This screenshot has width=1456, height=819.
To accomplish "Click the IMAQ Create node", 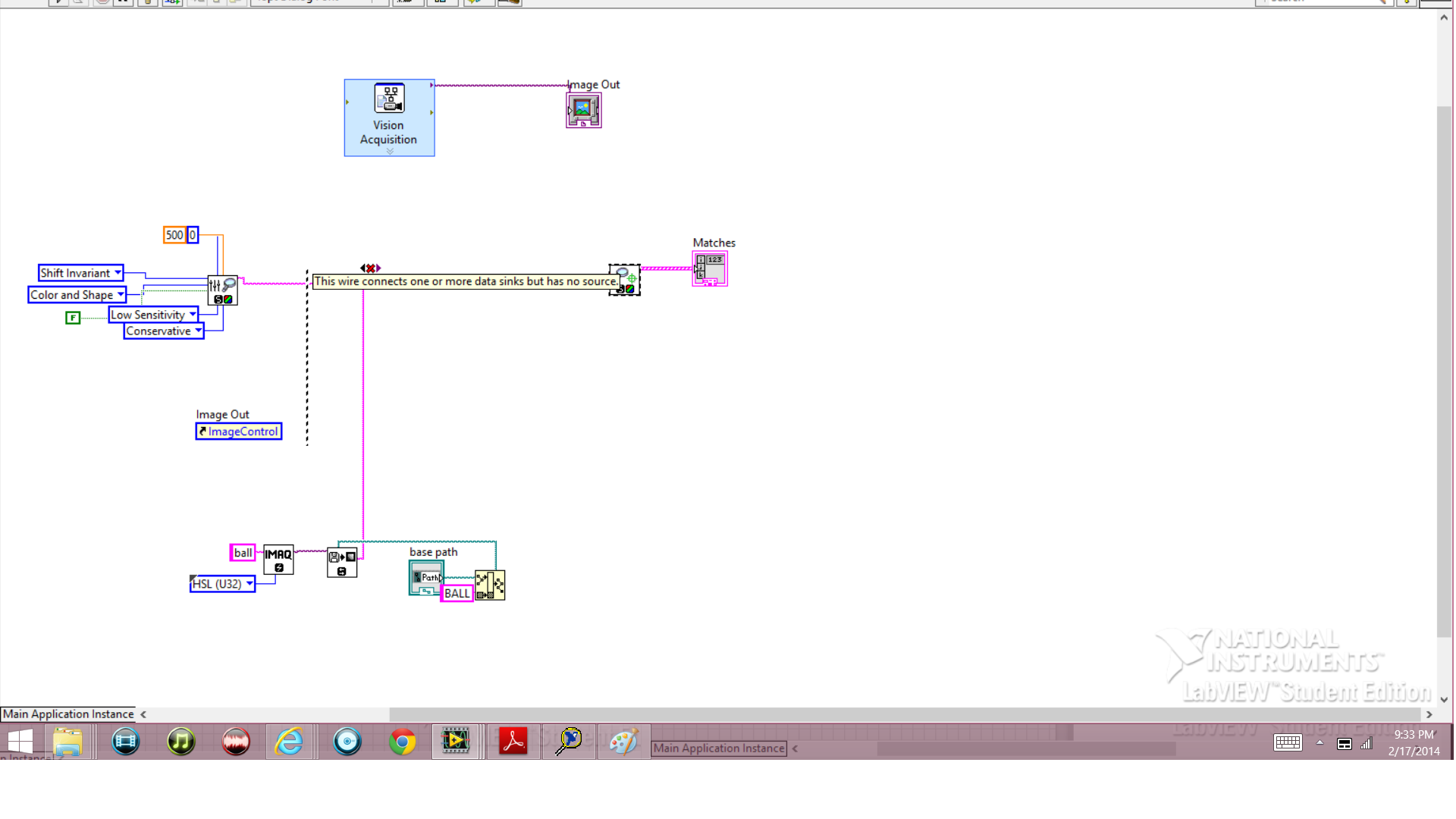I will pos(278,559).
